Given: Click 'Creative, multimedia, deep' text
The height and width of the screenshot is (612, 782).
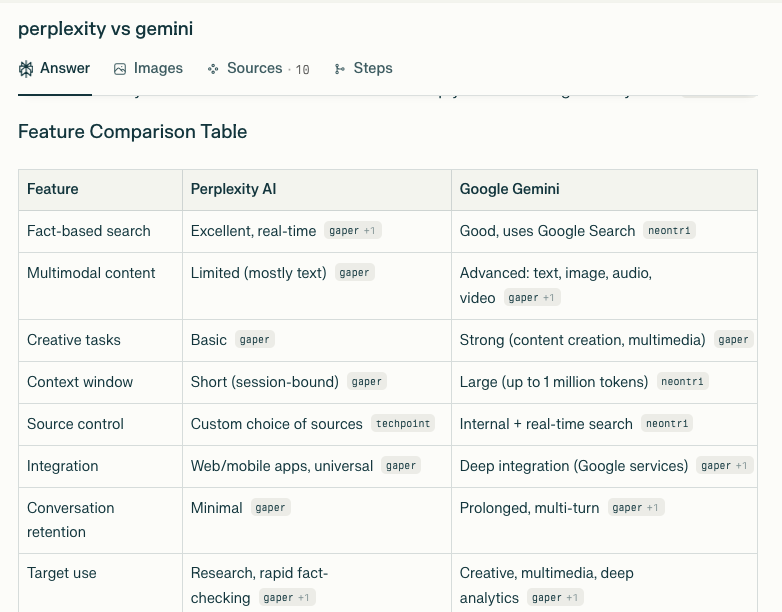Looking at the screenshot, I should click(547, 573).
